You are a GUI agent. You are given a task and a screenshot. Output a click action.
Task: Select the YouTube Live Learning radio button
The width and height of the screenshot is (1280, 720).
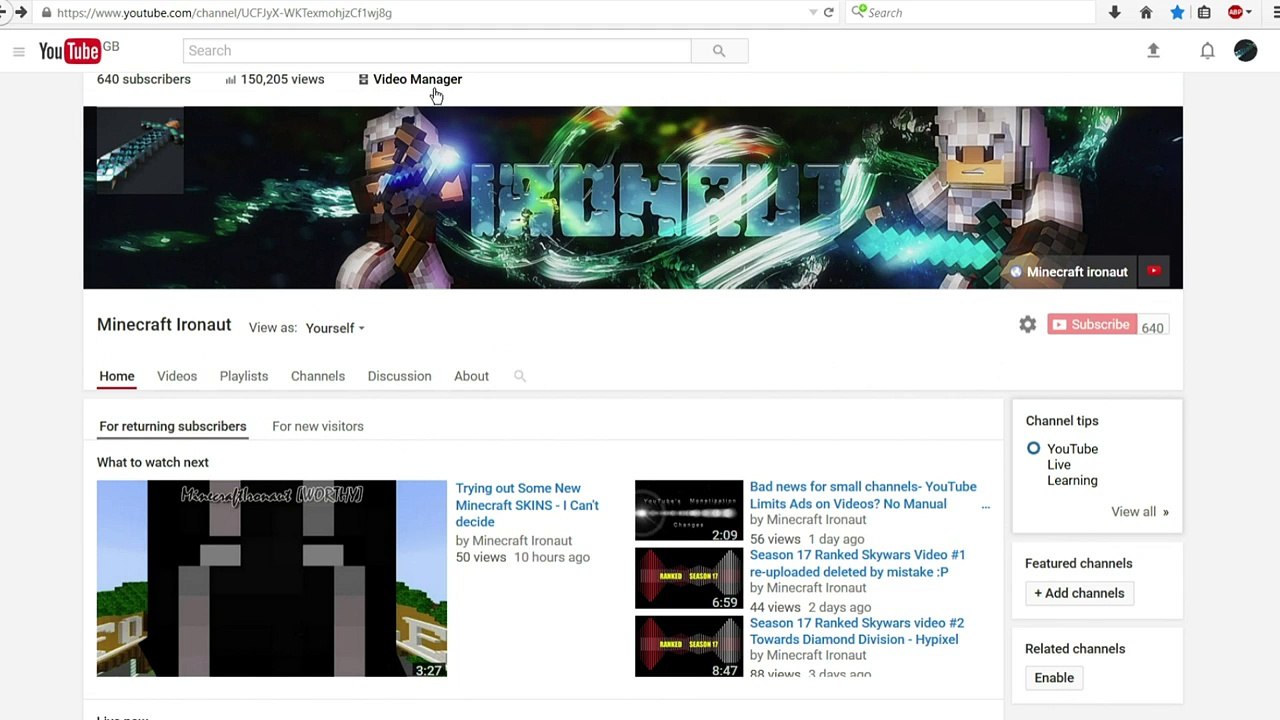click(1033, 449)
